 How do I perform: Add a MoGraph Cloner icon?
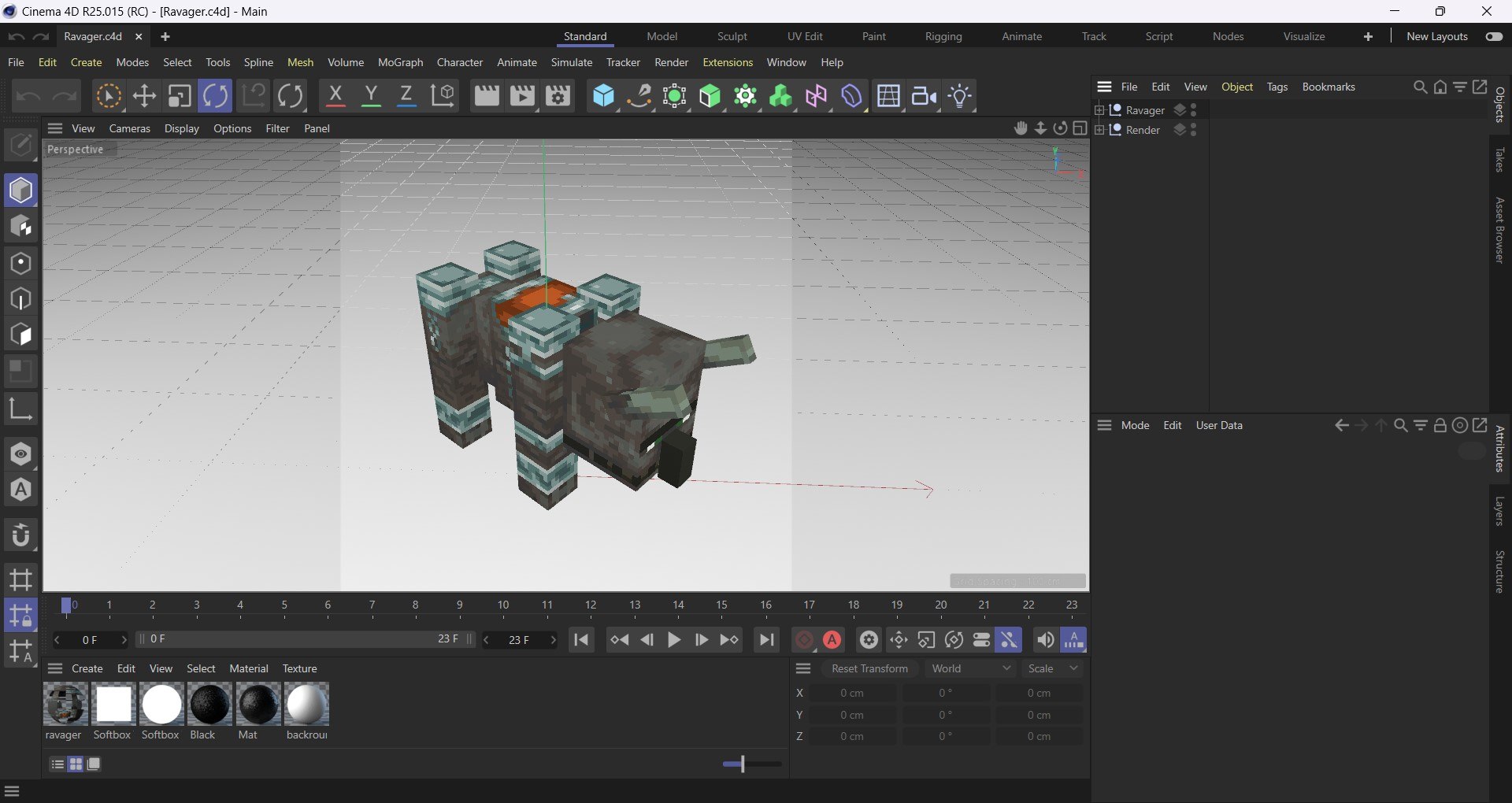[746, 96]
